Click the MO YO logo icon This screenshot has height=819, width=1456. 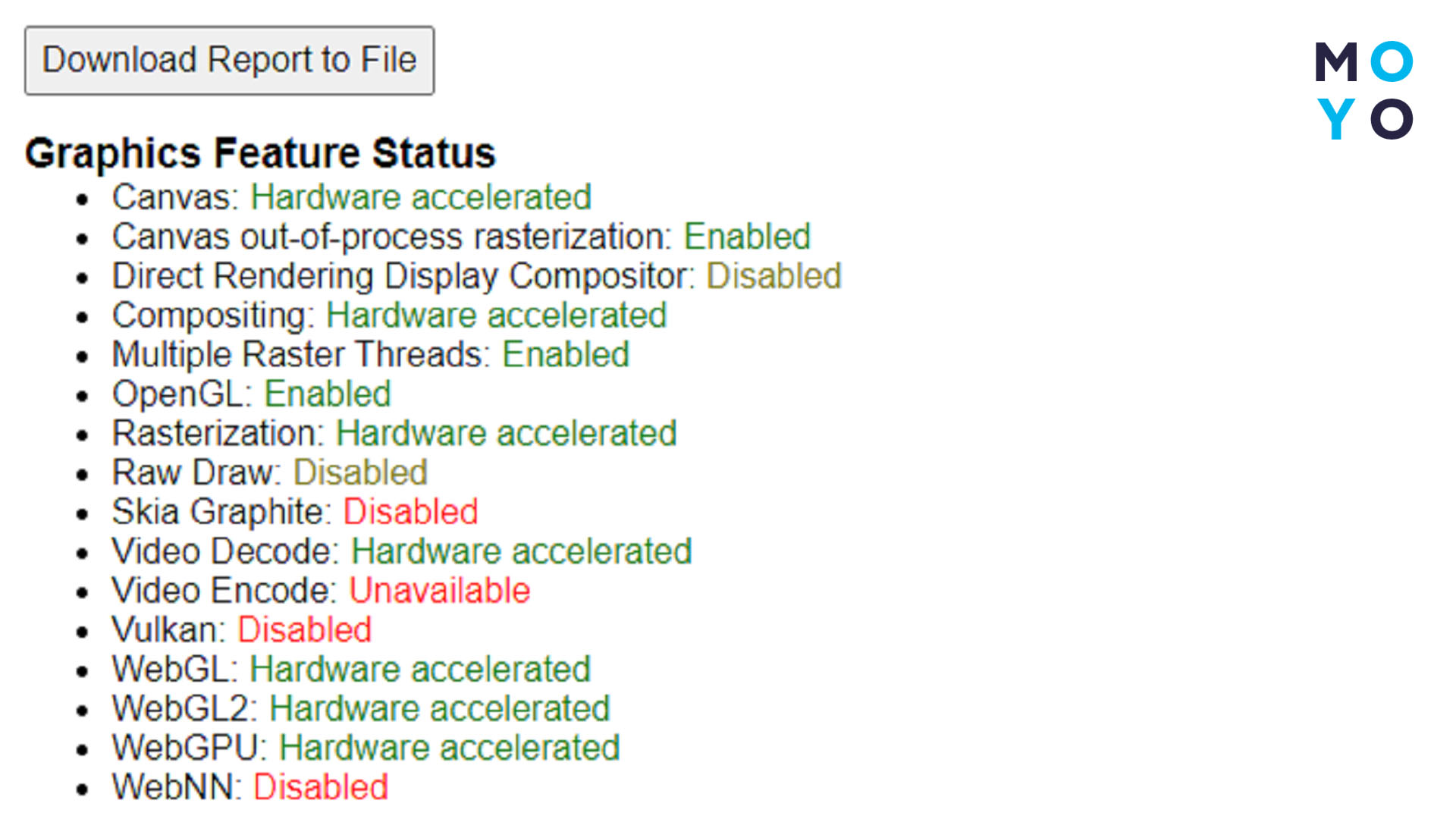click(1368, 90)
